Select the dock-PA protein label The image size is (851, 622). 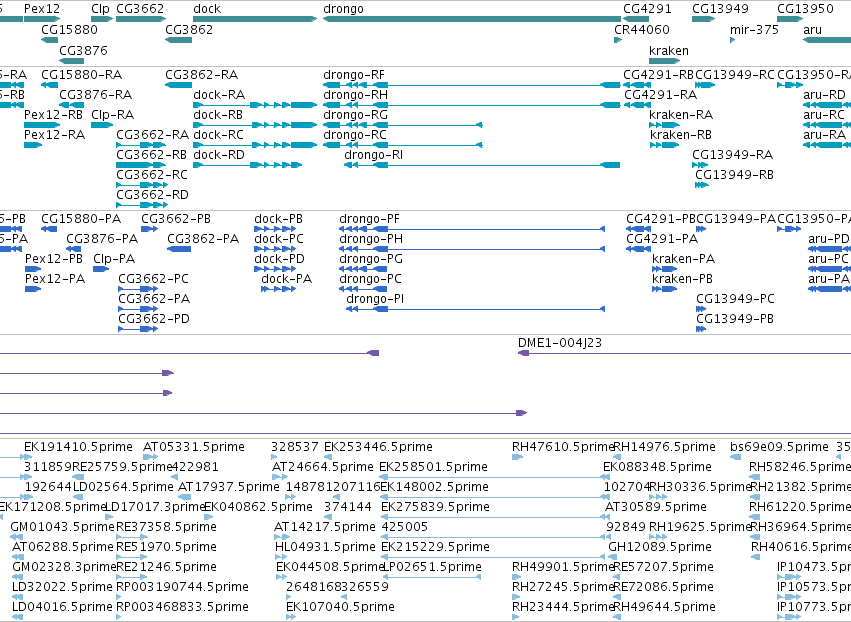[287, 278]
